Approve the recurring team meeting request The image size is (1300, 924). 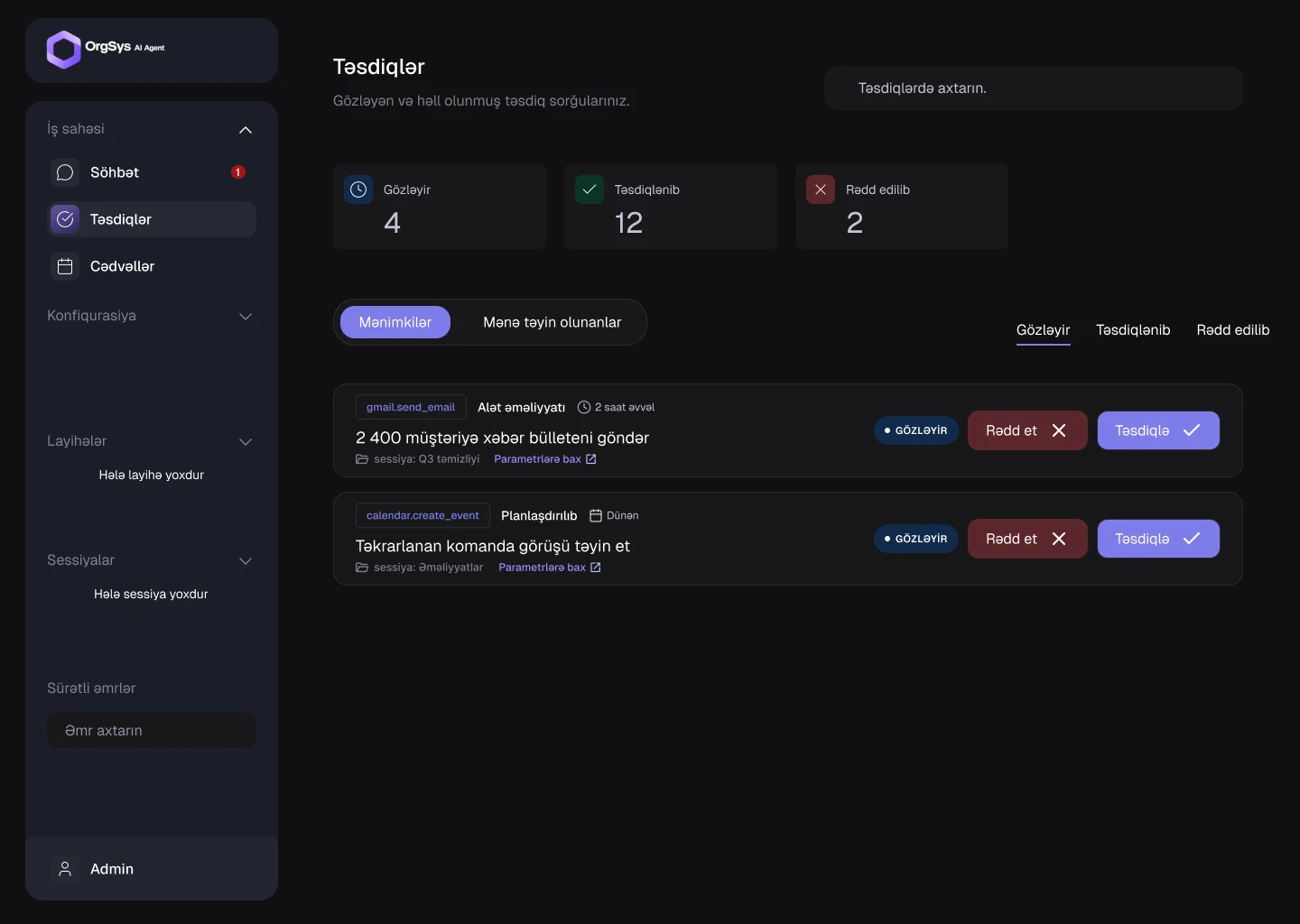pyautogui.click(x=1158, y=539)
